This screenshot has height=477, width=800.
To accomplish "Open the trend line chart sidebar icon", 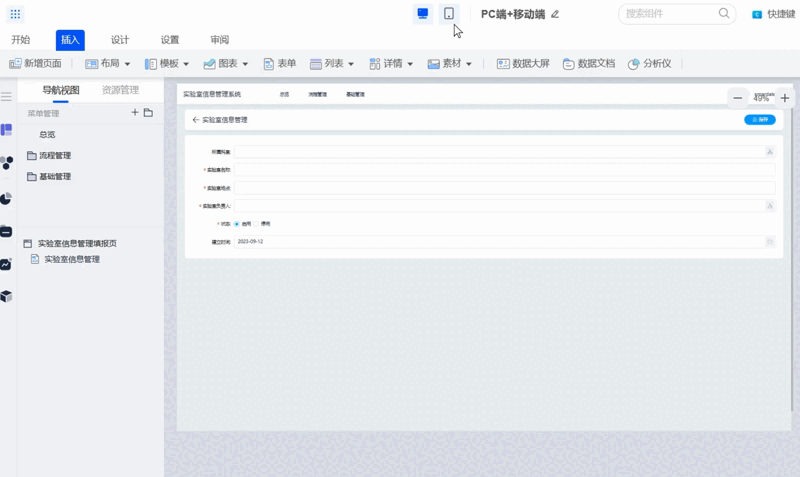I will (x=6, y=264).
